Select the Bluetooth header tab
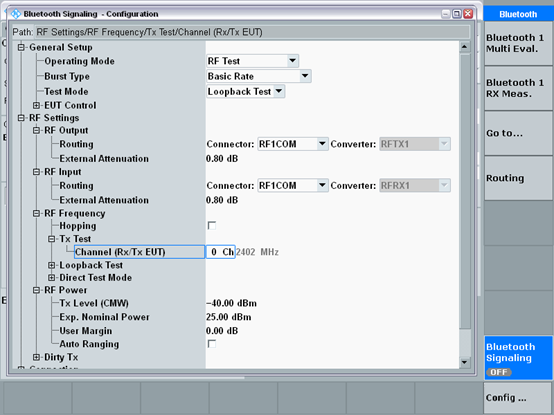This screenshot has width=554, height=415. [x=518, y=14]
